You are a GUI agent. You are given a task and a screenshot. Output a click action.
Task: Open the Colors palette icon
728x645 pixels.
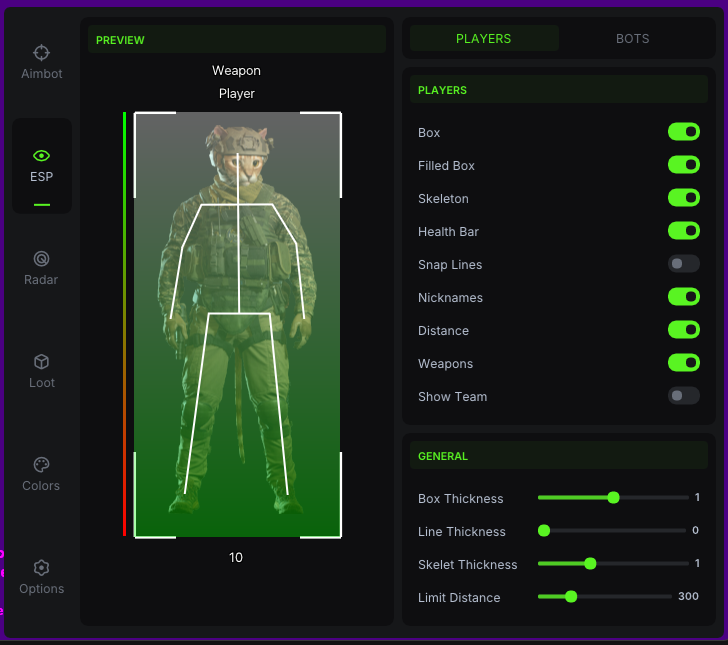click(x=41, y=465)
